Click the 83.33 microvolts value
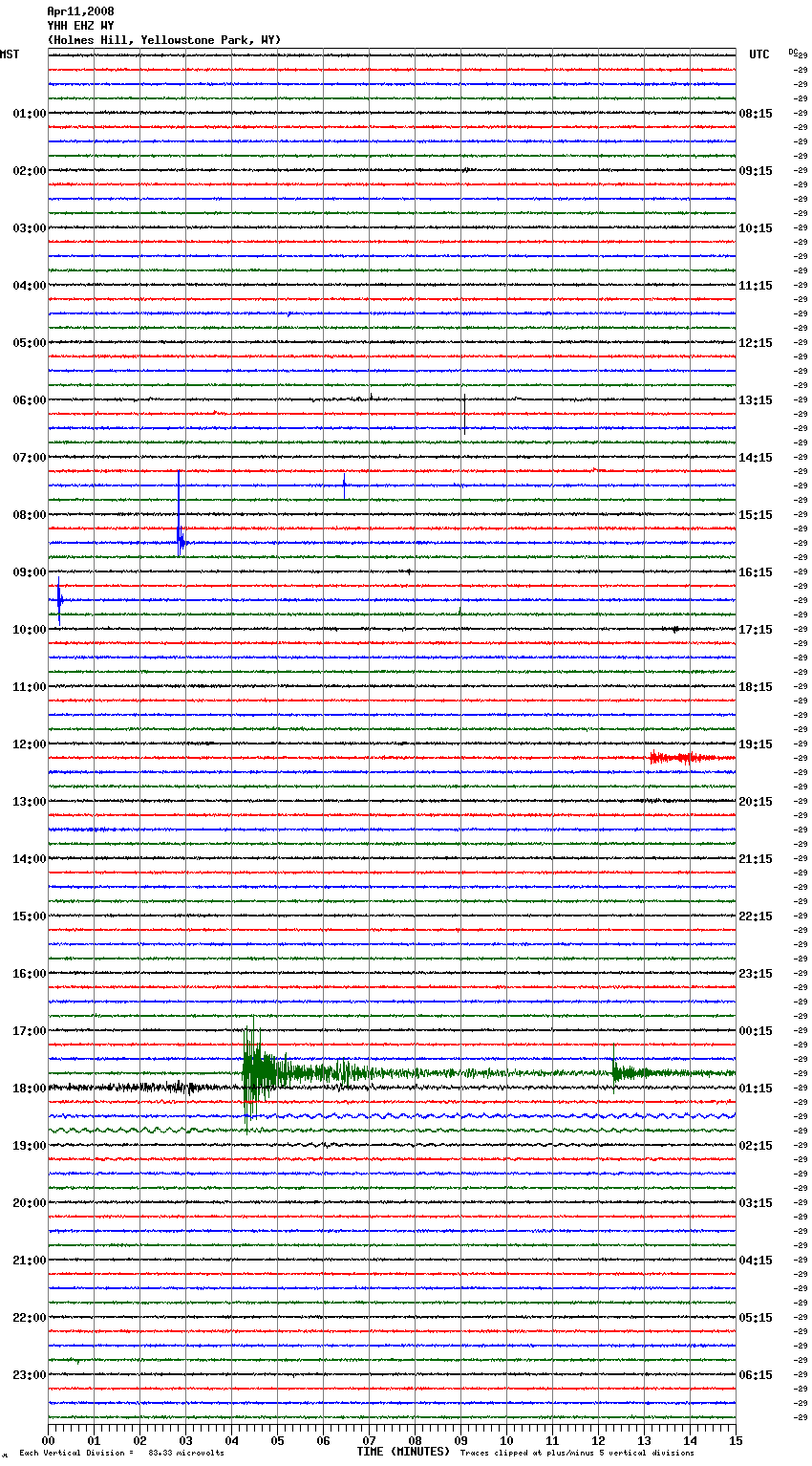The height and width of the screenshot is (1466, 812). 186,1454
